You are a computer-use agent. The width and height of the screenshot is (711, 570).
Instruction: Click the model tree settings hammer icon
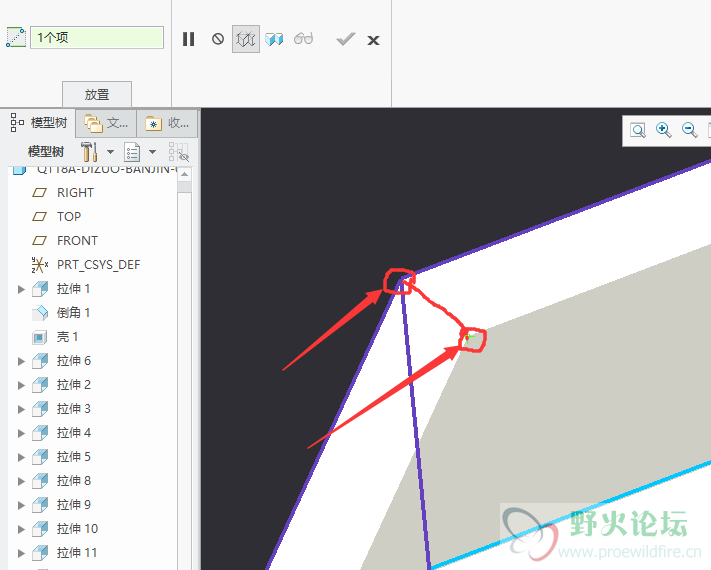click(89, 151)
